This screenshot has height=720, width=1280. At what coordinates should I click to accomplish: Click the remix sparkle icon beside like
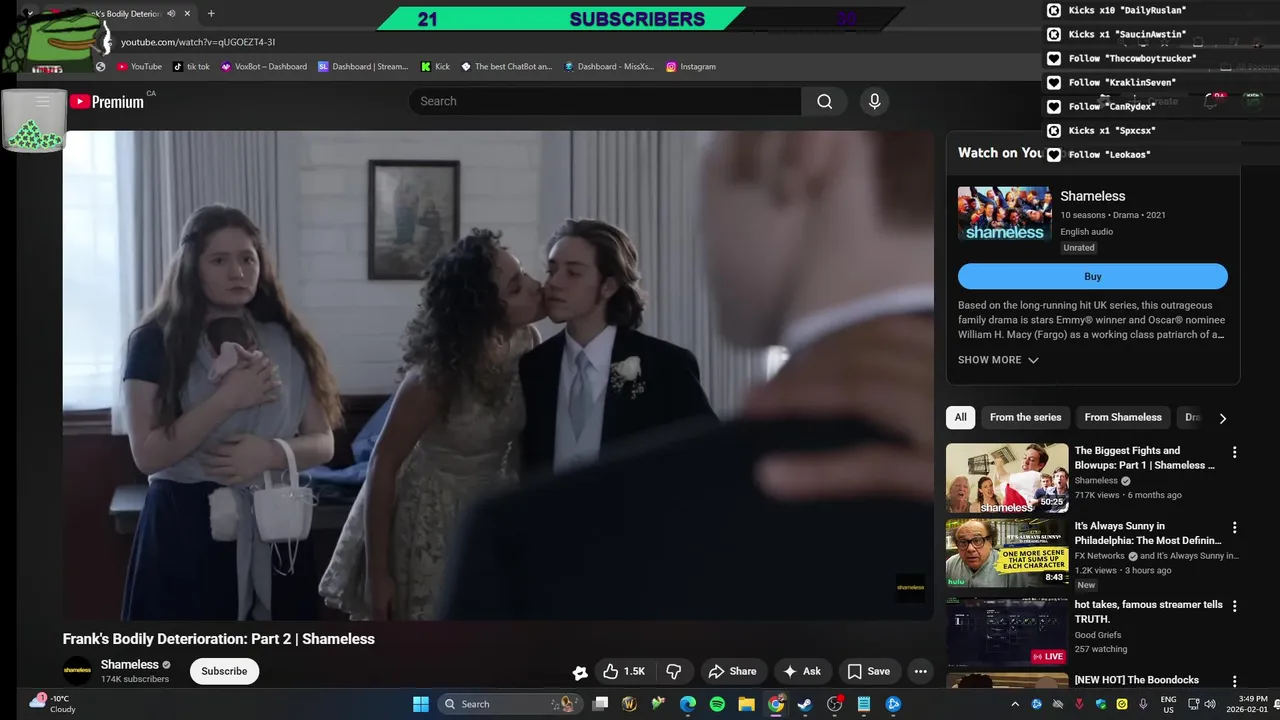[x=579, y=672]
